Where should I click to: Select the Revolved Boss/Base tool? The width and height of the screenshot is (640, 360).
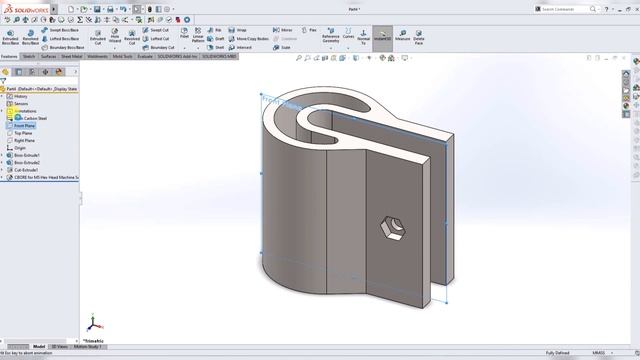pyautogui.click(x=30, y=37)
